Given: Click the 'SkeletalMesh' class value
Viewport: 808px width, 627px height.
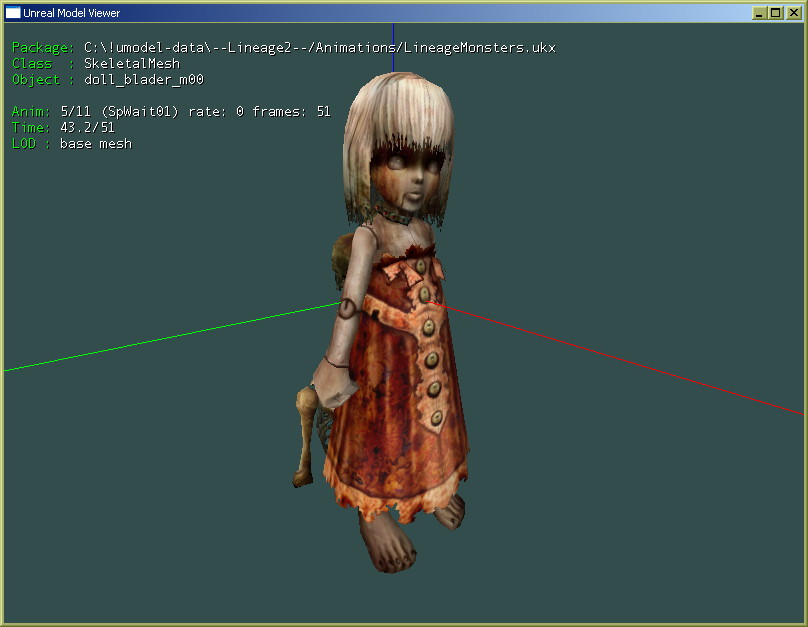Looking at the screenshot, I should (132, 63).
